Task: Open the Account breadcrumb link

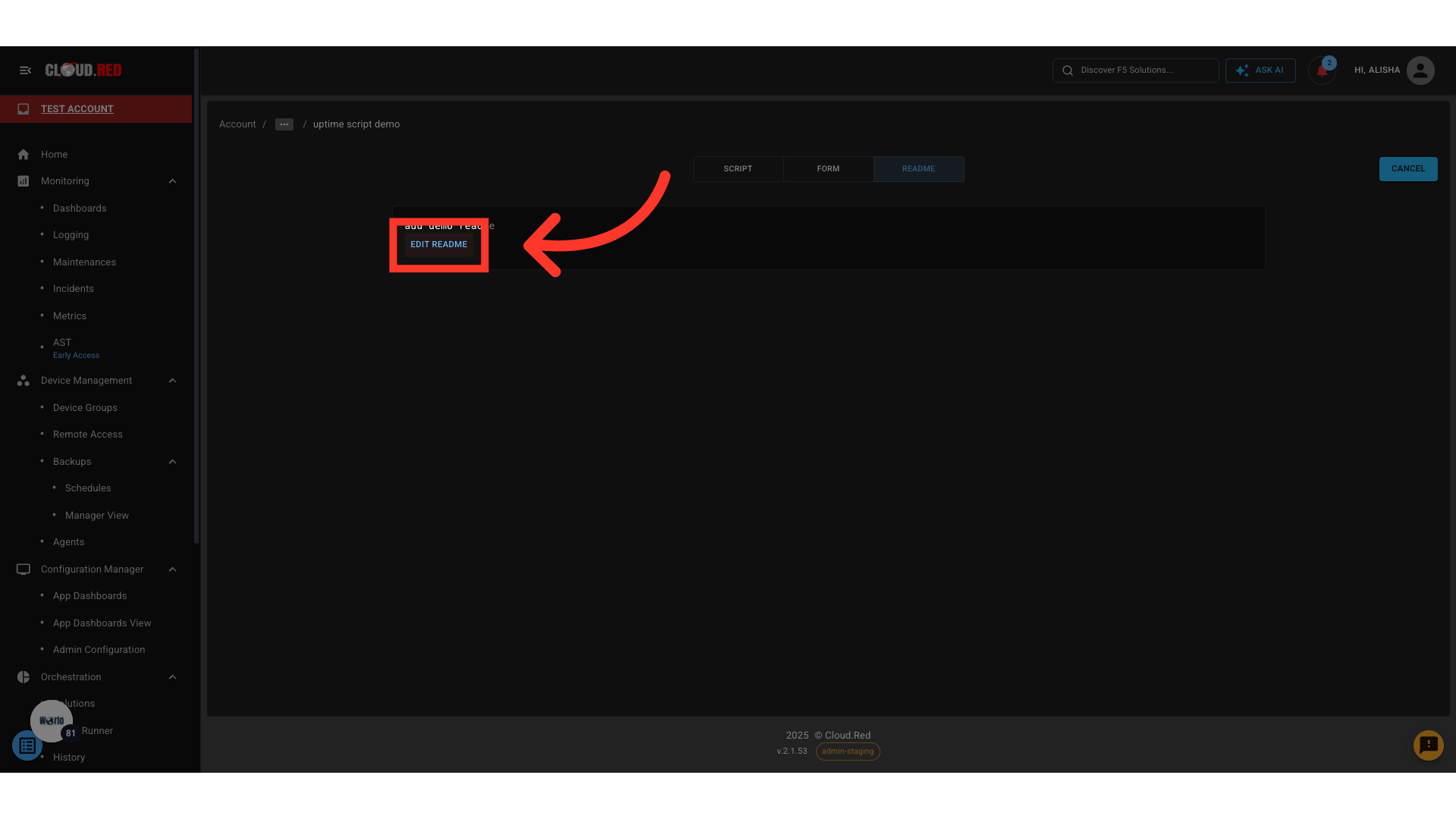Action: pos(237,124)
